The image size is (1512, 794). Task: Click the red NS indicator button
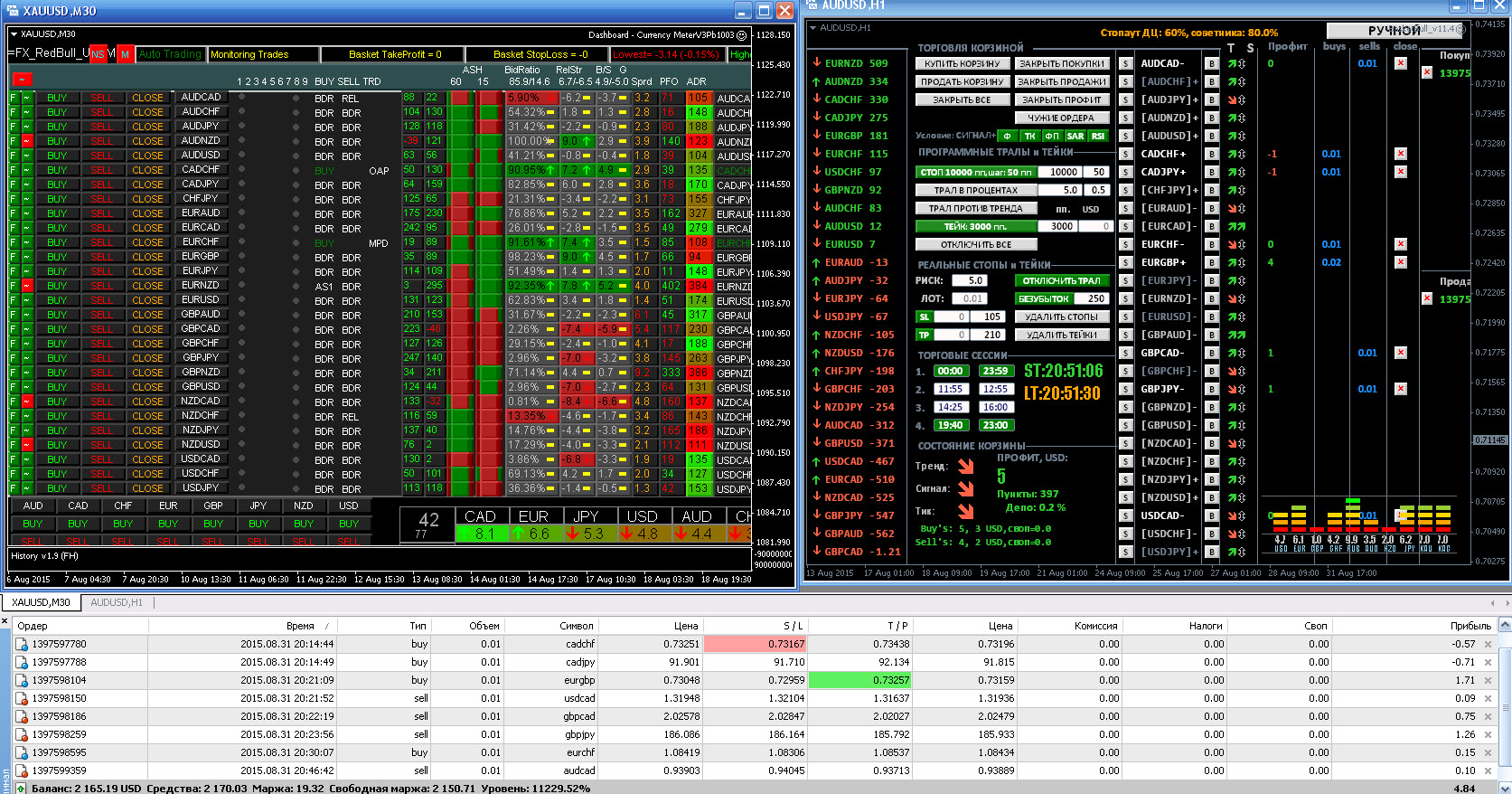(98, 54)
